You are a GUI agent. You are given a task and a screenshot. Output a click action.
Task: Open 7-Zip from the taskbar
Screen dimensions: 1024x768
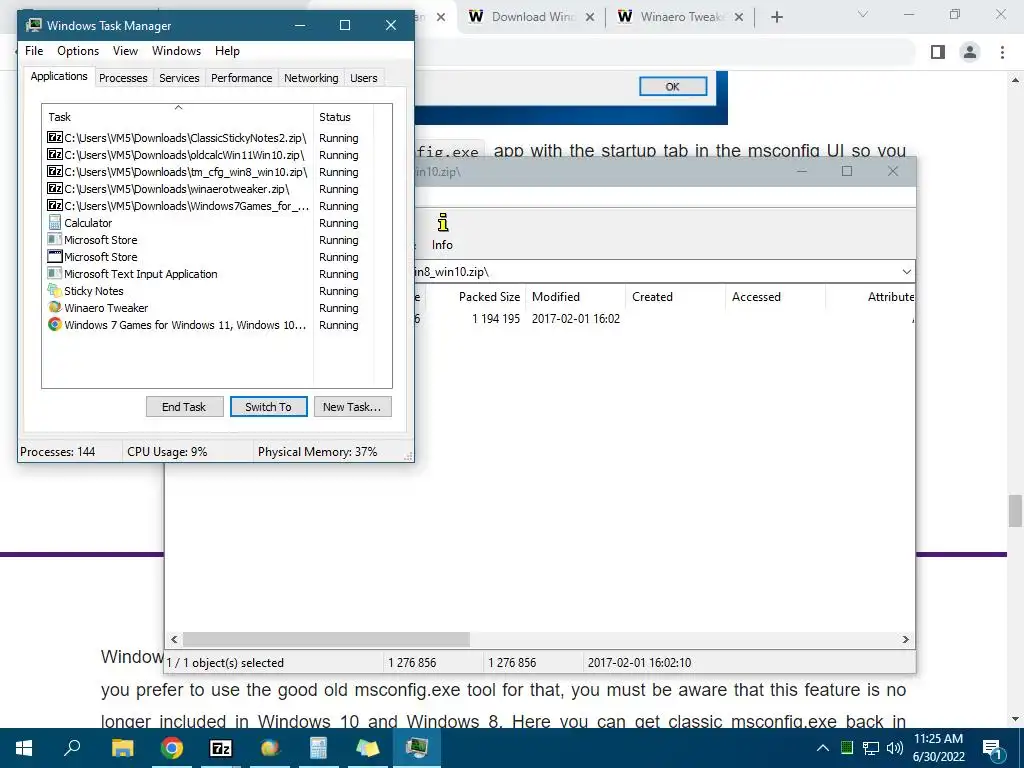[x=221, y=748]
